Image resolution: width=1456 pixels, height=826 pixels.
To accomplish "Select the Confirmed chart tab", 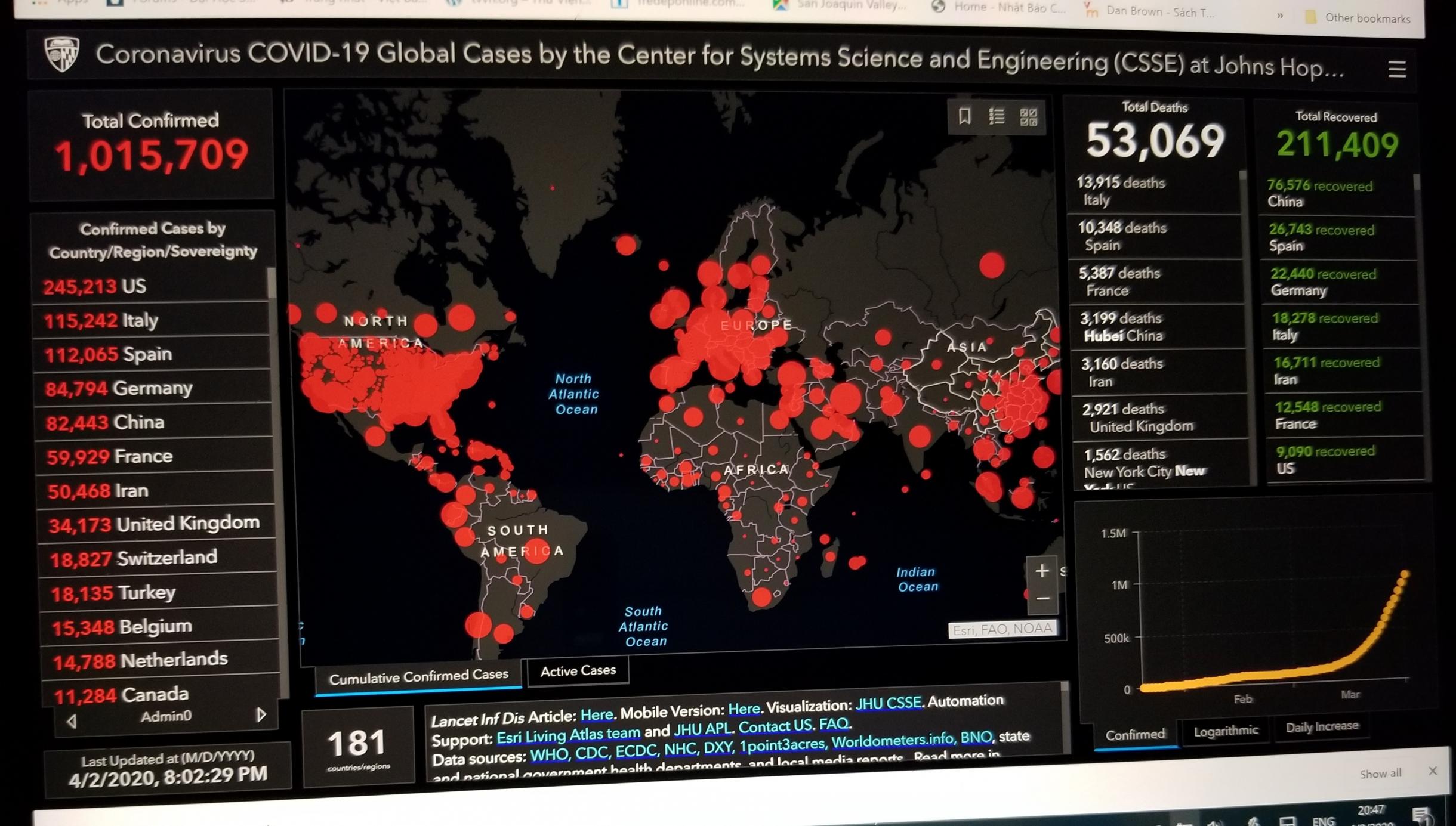I will (x=1135, y=735).
